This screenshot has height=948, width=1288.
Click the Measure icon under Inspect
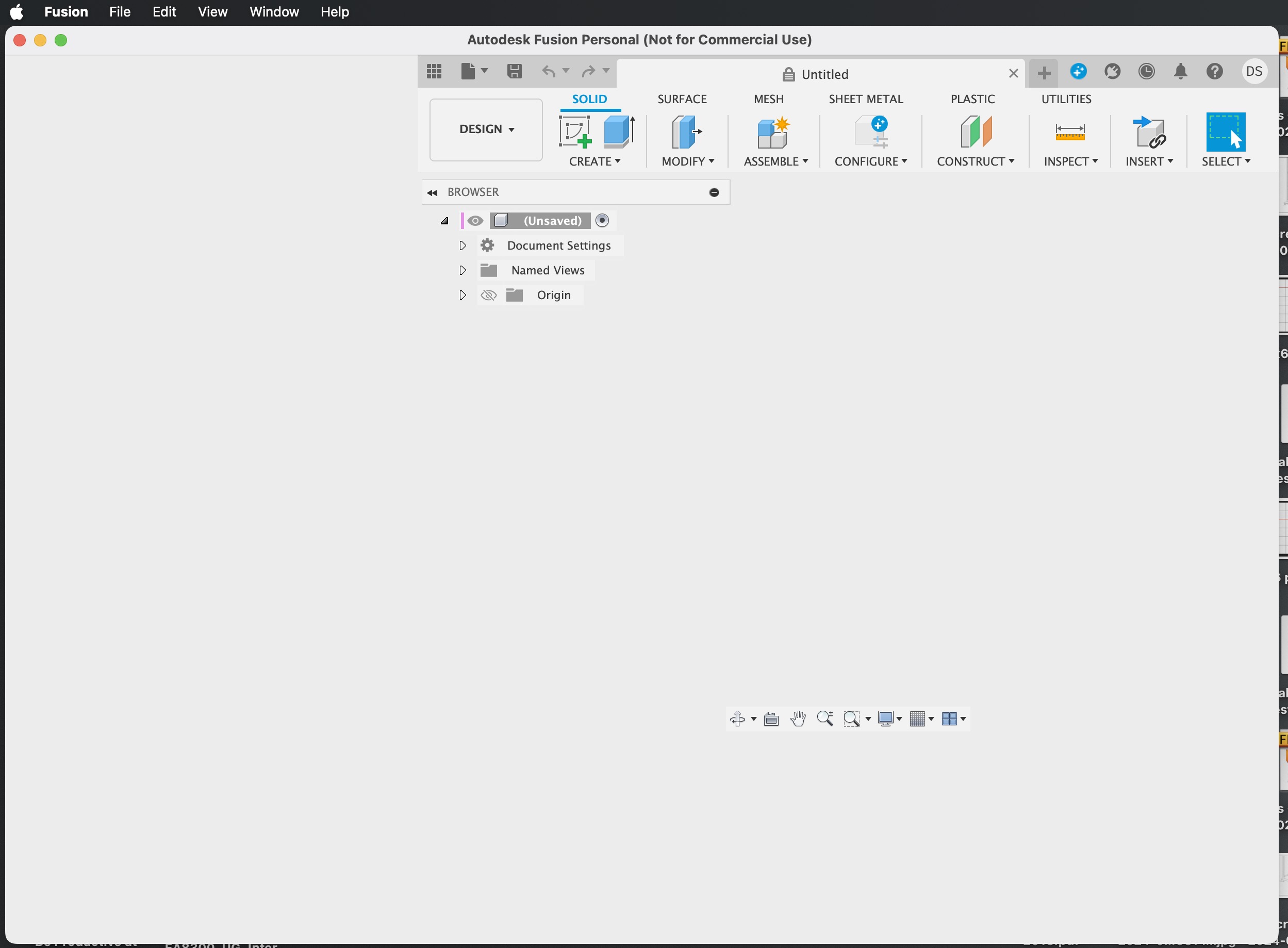(1069, 133)
